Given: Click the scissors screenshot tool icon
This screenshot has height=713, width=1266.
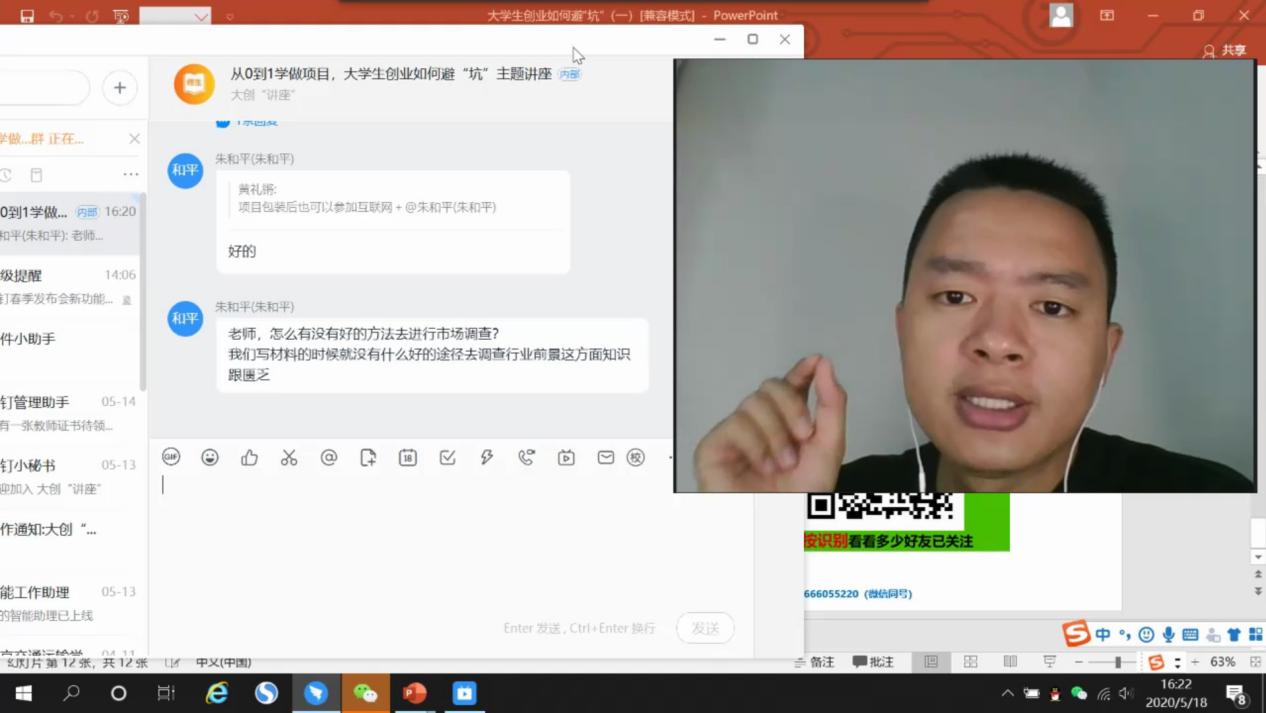Looking at the screenshot, I should coord(289,457).
